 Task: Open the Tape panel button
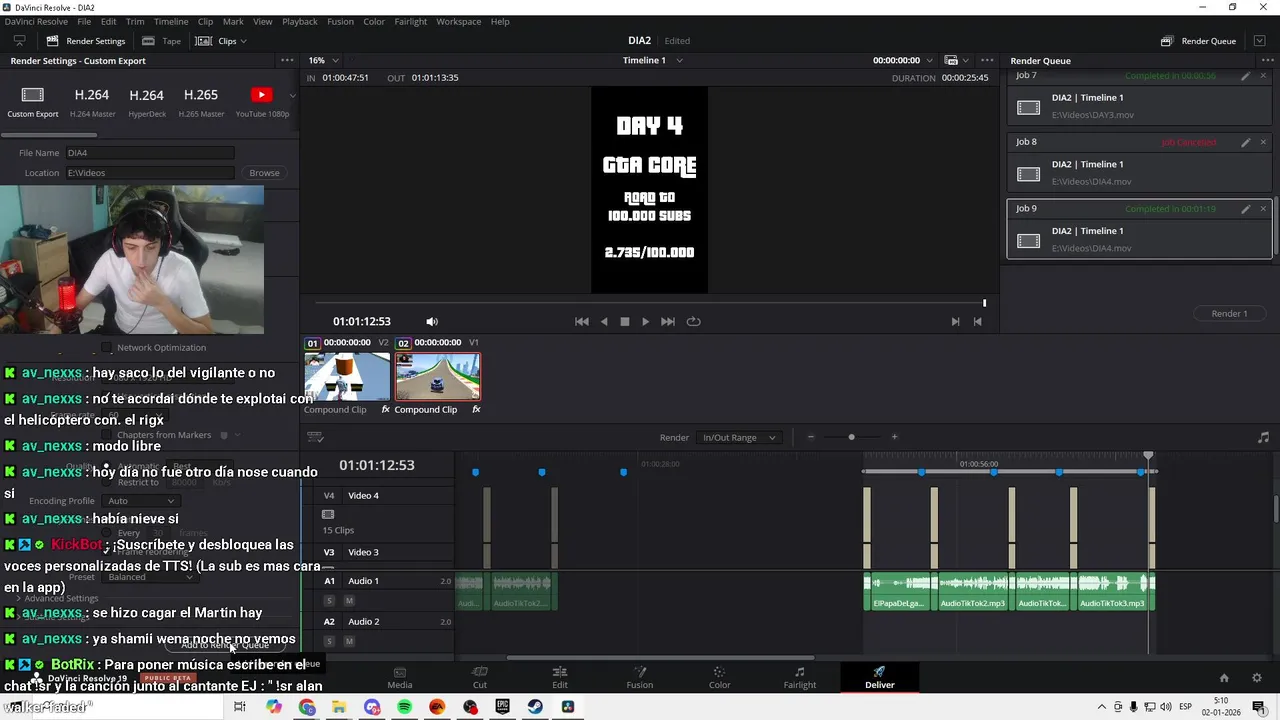pyautogui.click(x=161, y=41)
